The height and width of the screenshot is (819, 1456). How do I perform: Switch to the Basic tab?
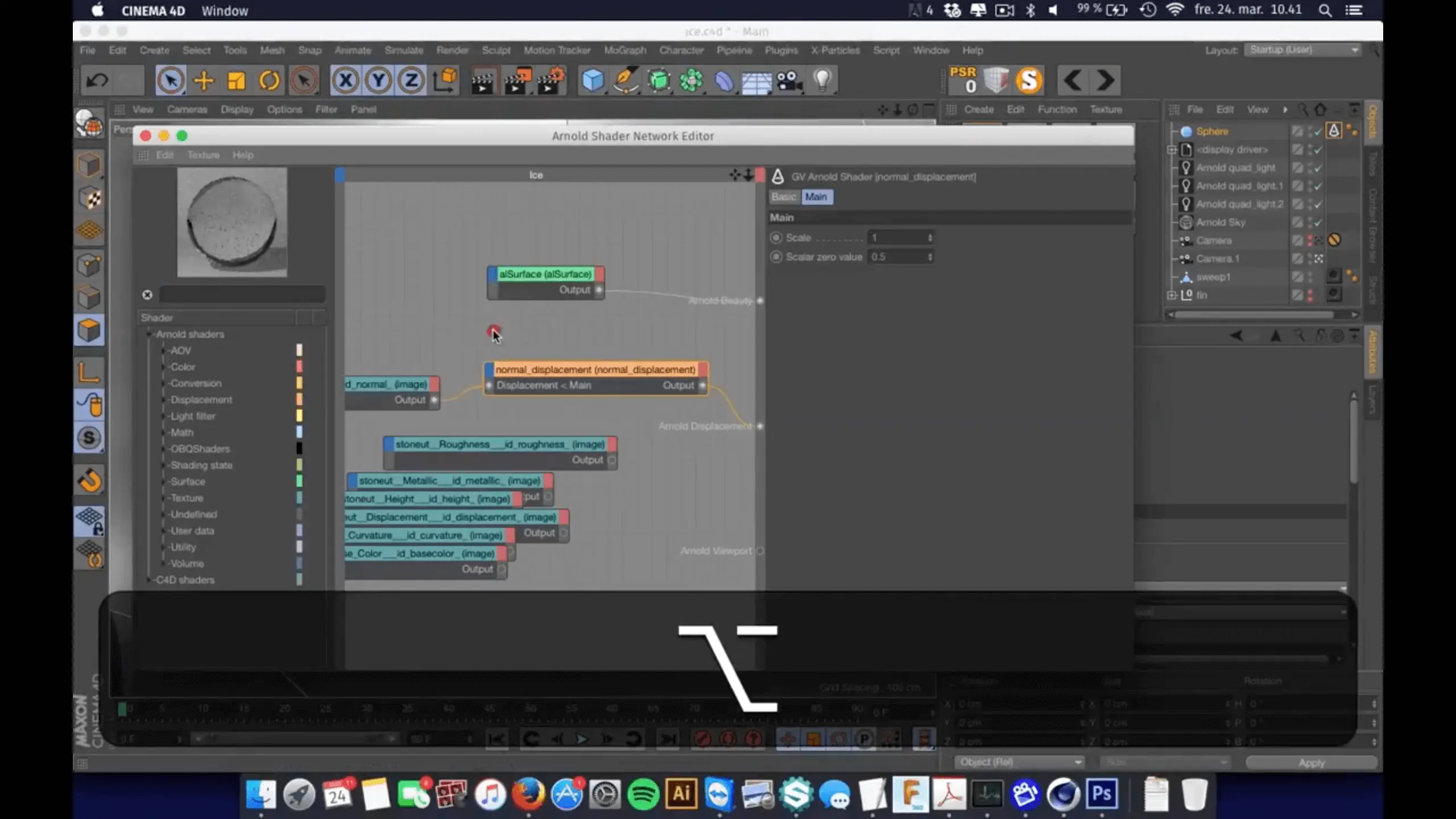click(783, 197)
